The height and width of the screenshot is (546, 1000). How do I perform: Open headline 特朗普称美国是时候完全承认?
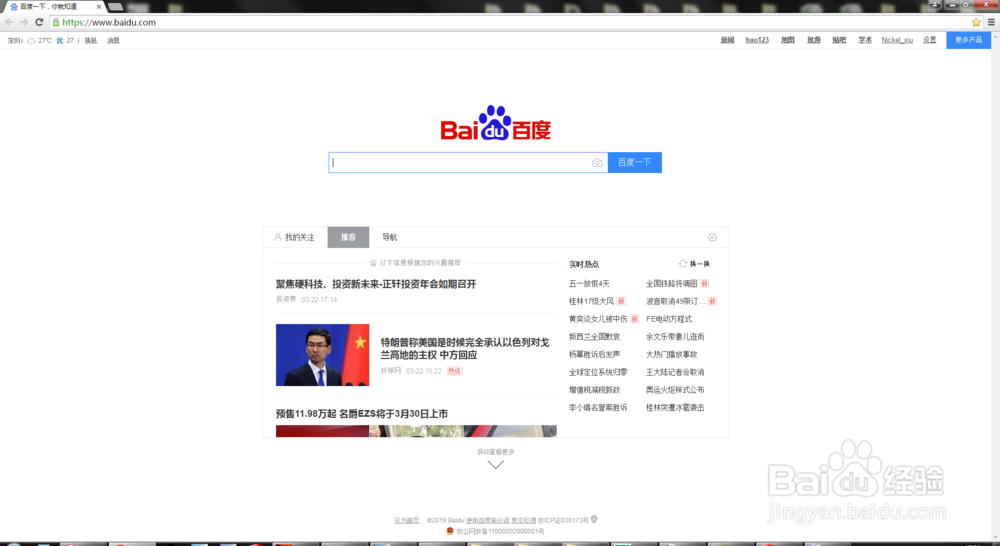coord(465,349)
